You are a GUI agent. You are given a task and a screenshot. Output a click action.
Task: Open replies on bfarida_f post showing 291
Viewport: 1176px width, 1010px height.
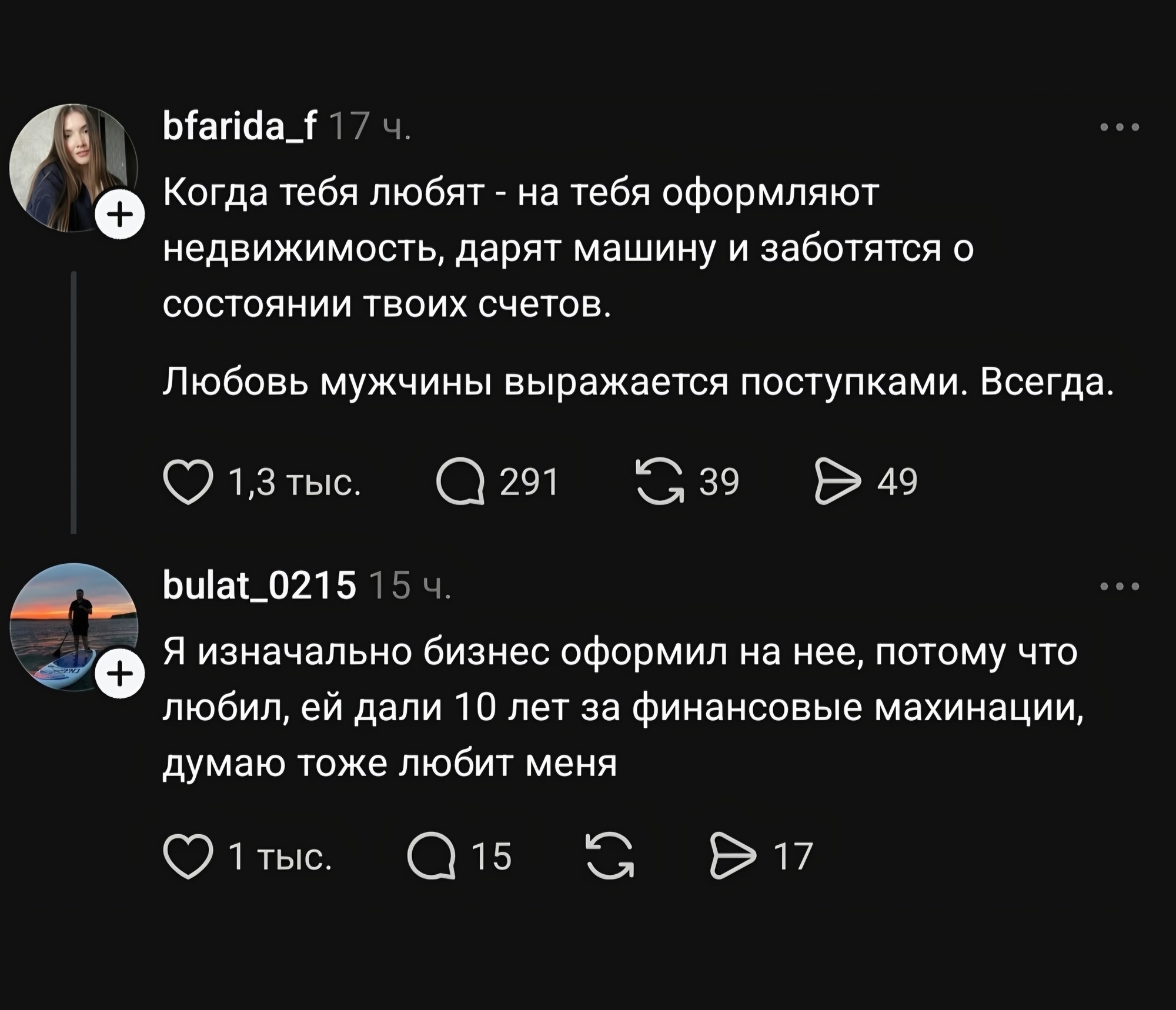pos(460,481)
